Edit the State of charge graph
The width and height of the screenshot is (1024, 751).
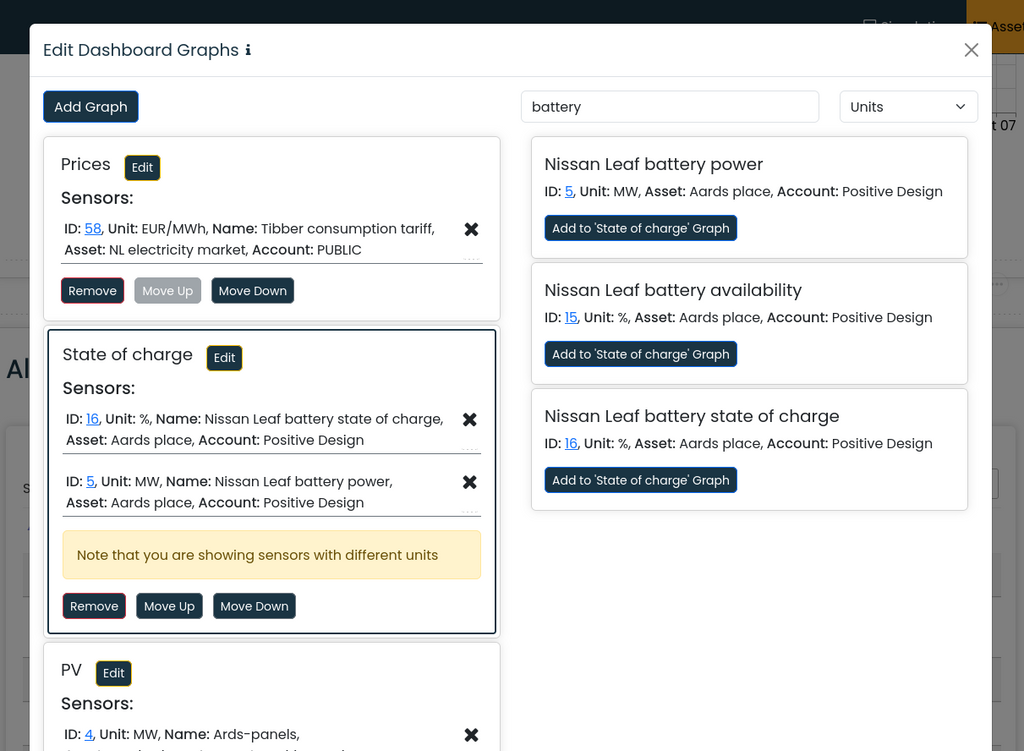click(x=224, y=357)
